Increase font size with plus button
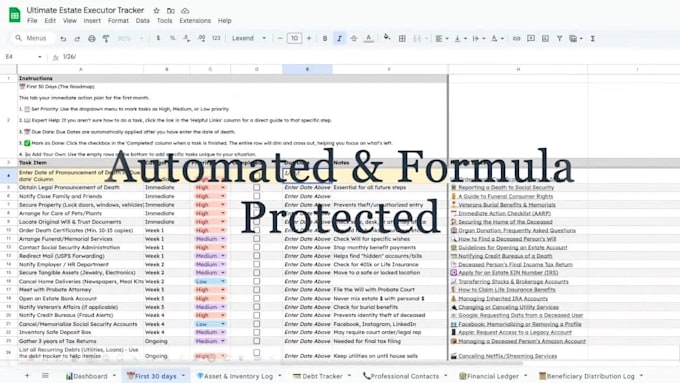The height and width of the screenshot is (383, 680). click(x=309, y=38)
